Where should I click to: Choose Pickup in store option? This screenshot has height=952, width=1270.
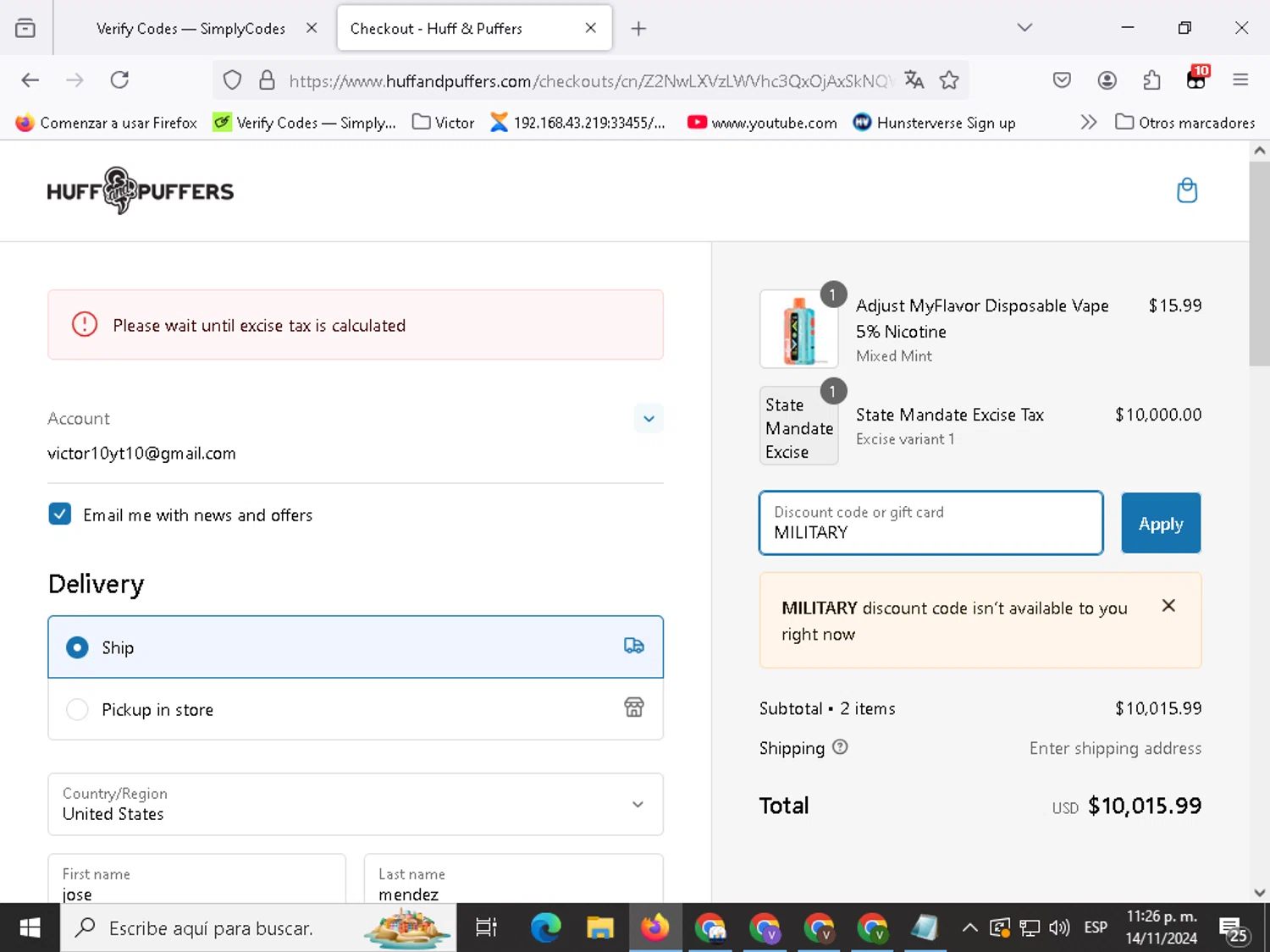[x=77, y=709]
